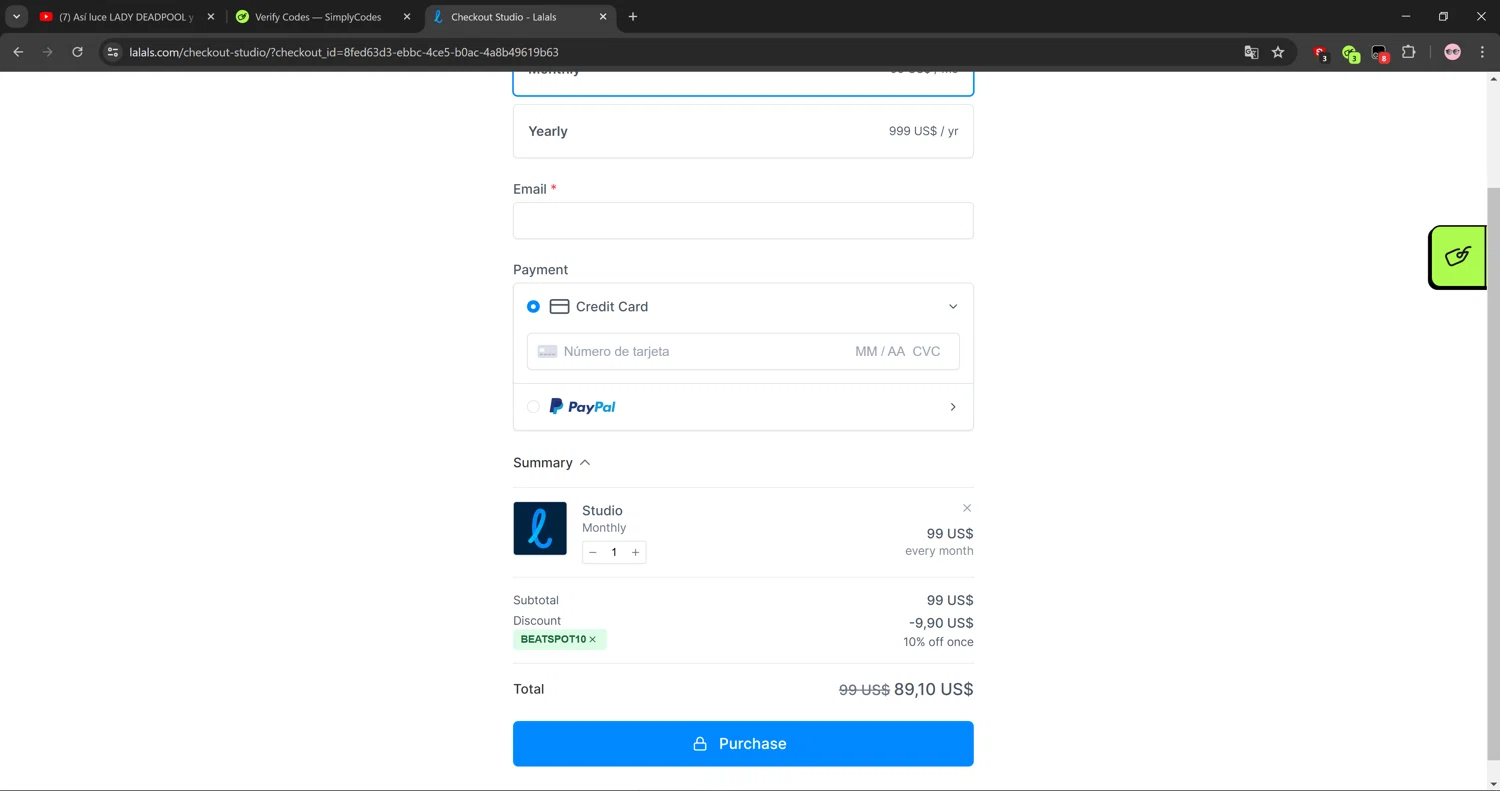Open the dark extension with badge 8
The image size is (1500, 791).
coord(1380,53)
